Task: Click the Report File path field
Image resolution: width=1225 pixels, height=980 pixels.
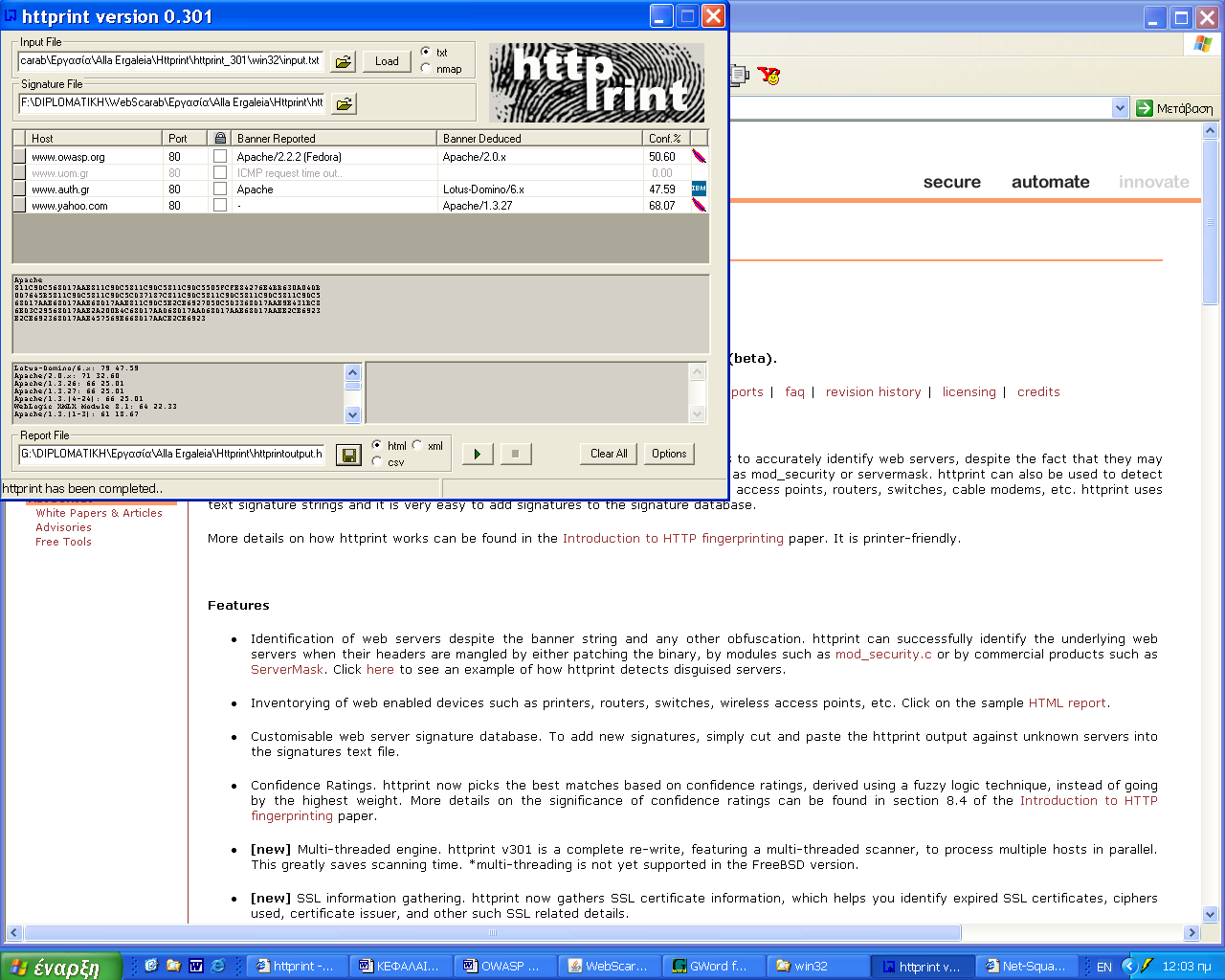Action: [x=171, y=454]
